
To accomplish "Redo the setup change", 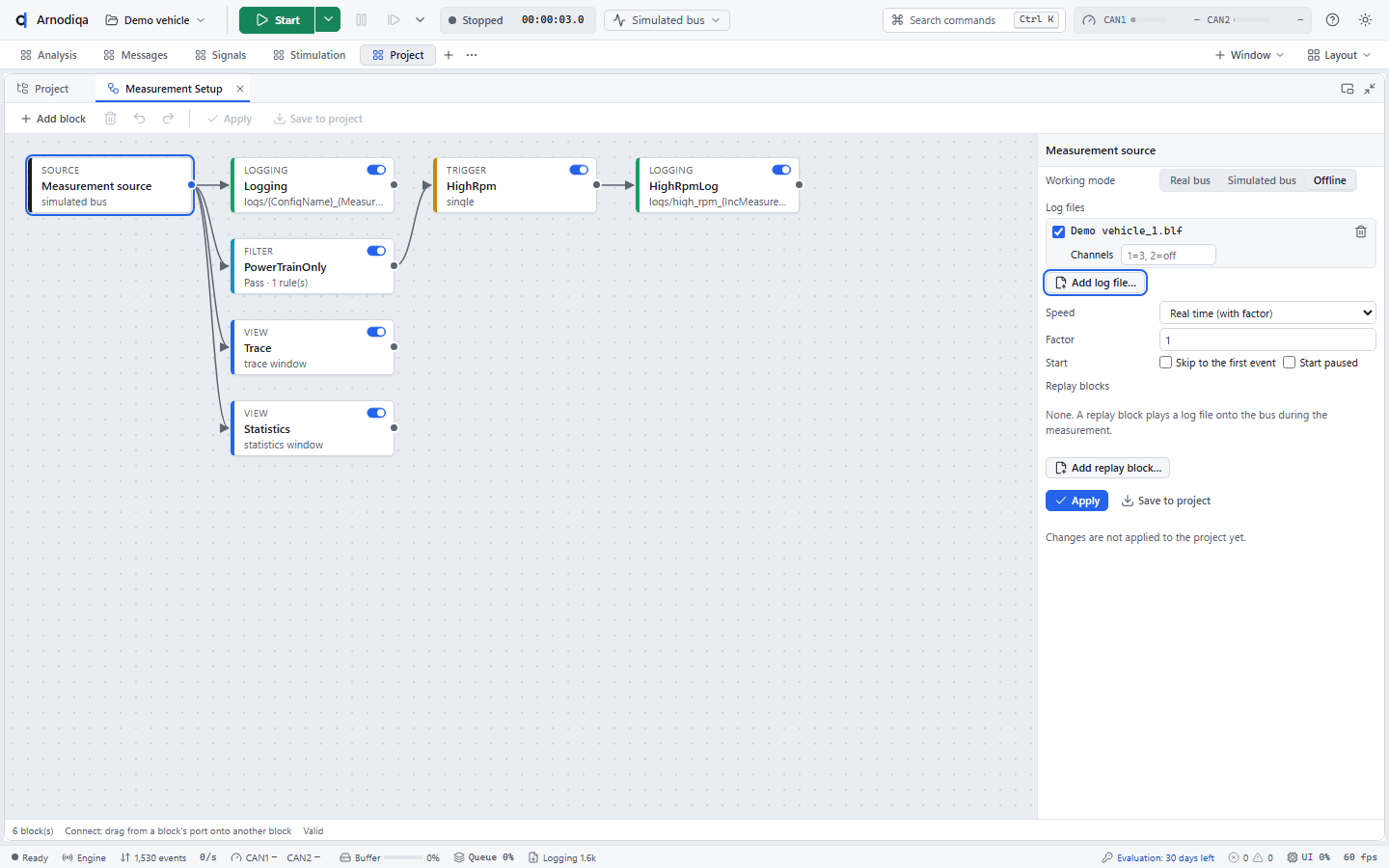I will click(169, 119).
